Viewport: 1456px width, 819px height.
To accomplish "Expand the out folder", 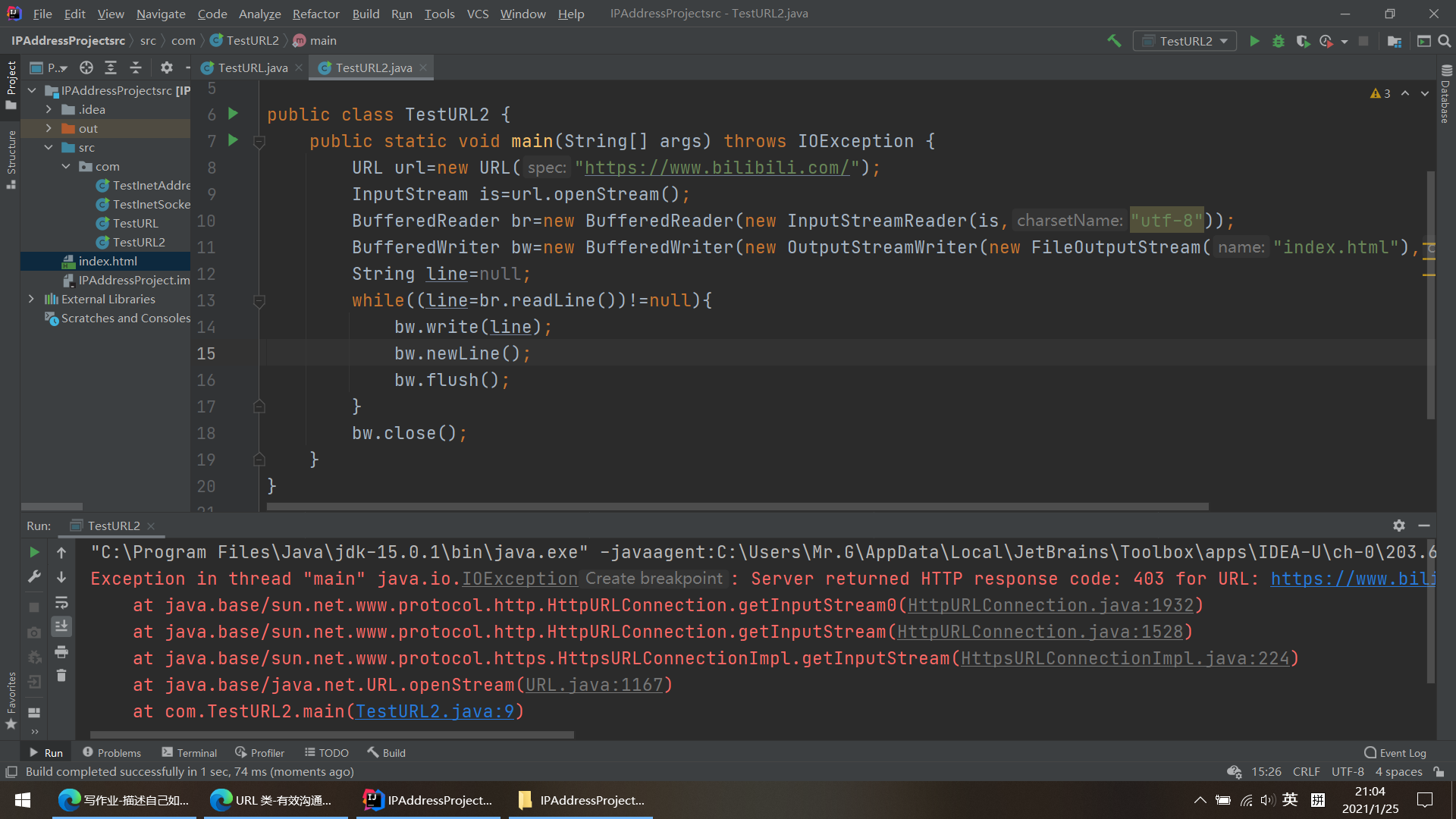I will click(49, 128).
